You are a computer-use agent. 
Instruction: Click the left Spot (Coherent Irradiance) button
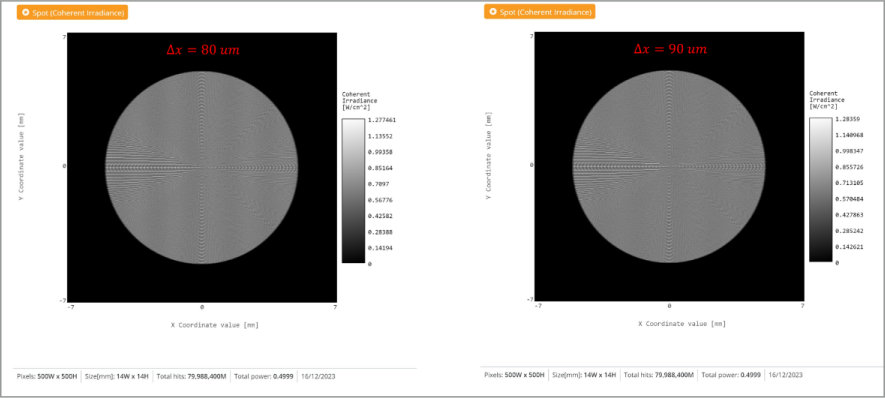(x=72, y=12)
